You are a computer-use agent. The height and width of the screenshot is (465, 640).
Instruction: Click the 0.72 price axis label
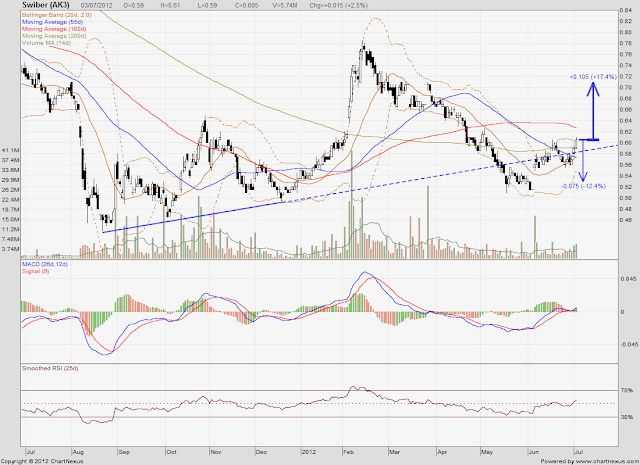pos(626,76)
